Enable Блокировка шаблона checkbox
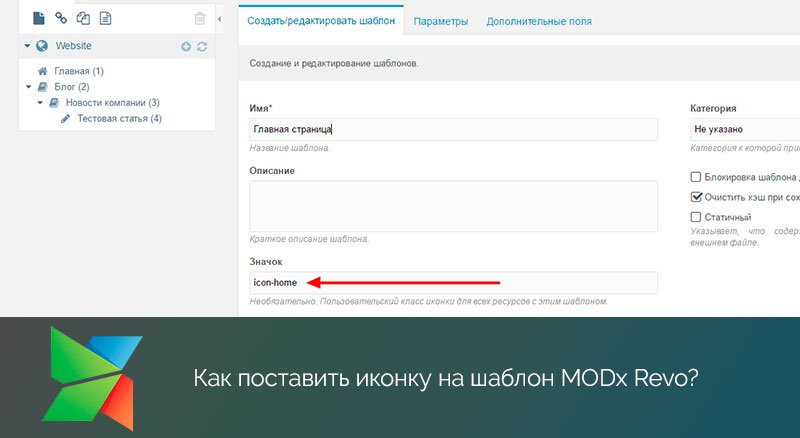Image resolution: width=800 pixels, height=438 pixels. pyautogui.click(x=695, y=177)
